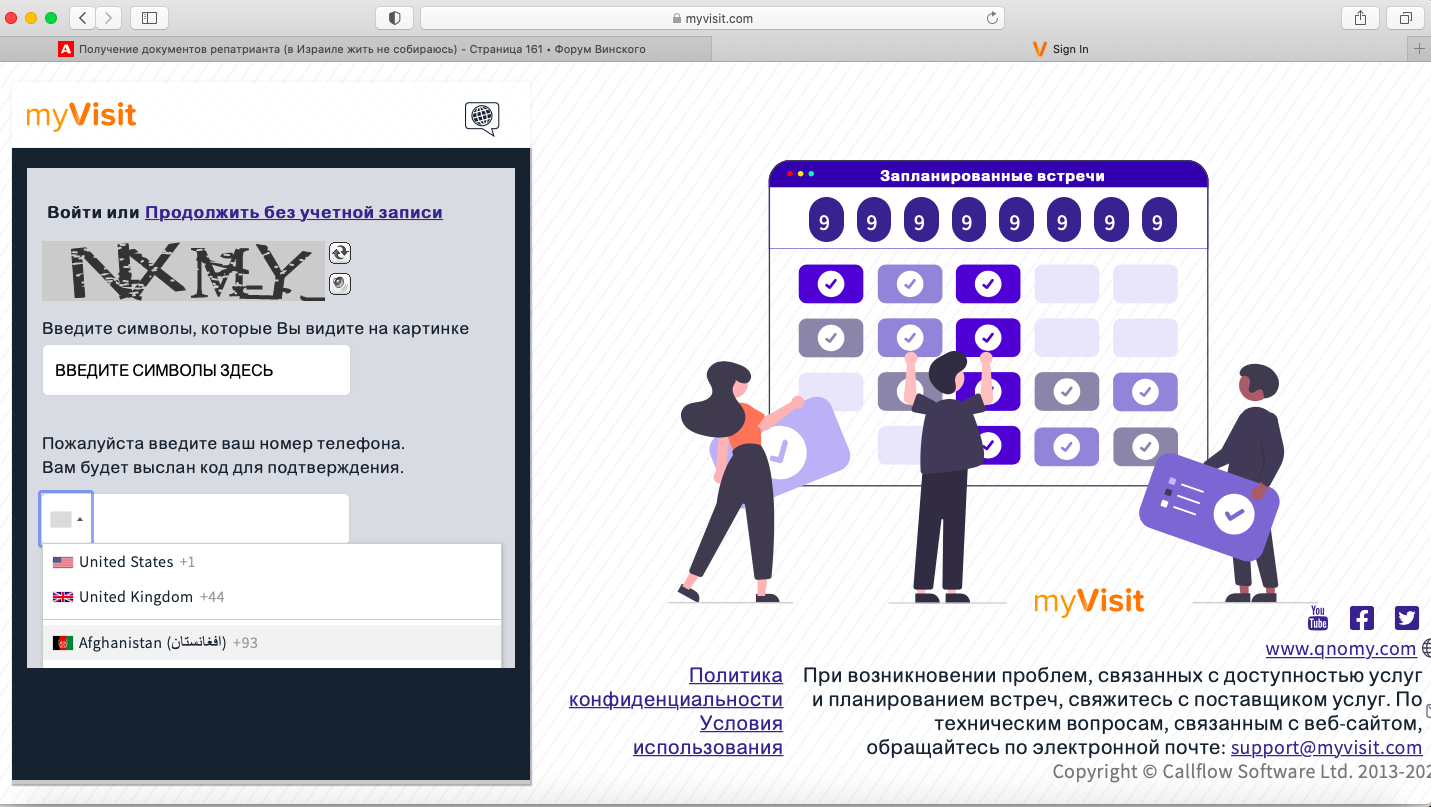Image resolution: width=1431 pixels, height=807 pixels.
Task: Toggle the Safari sidebar view
Action: [x=148, y=16]
